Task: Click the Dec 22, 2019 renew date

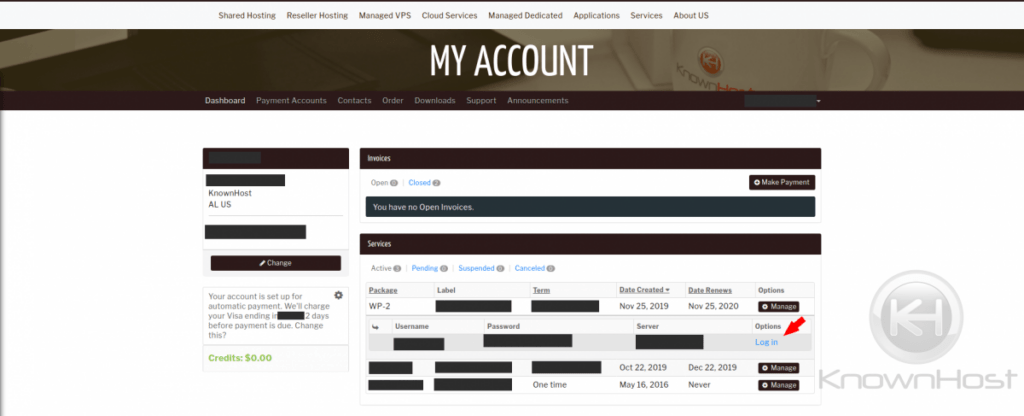Action: 712,368
